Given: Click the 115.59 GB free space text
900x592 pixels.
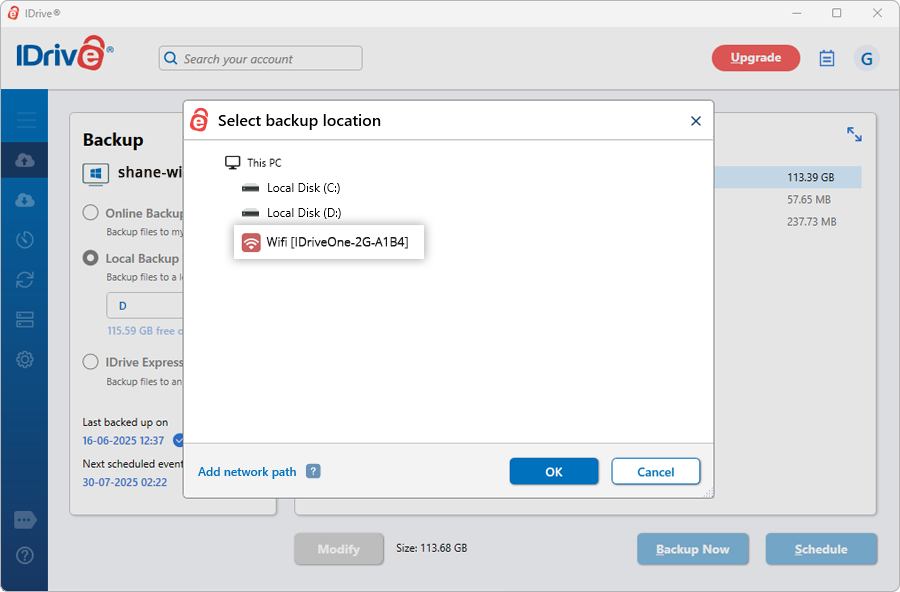Looking at the screenshot, I should pyautogui.click(x=145, y=331).
